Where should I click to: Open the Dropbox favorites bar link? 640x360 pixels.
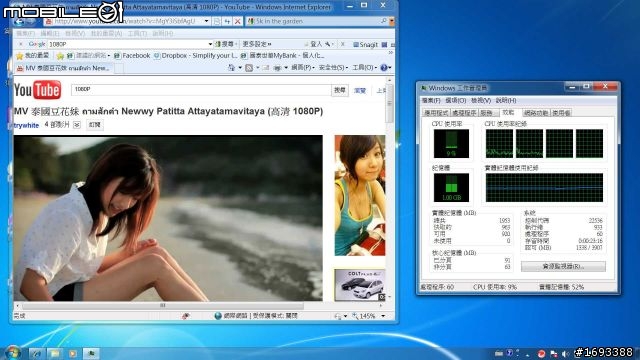tap(196, 56)
